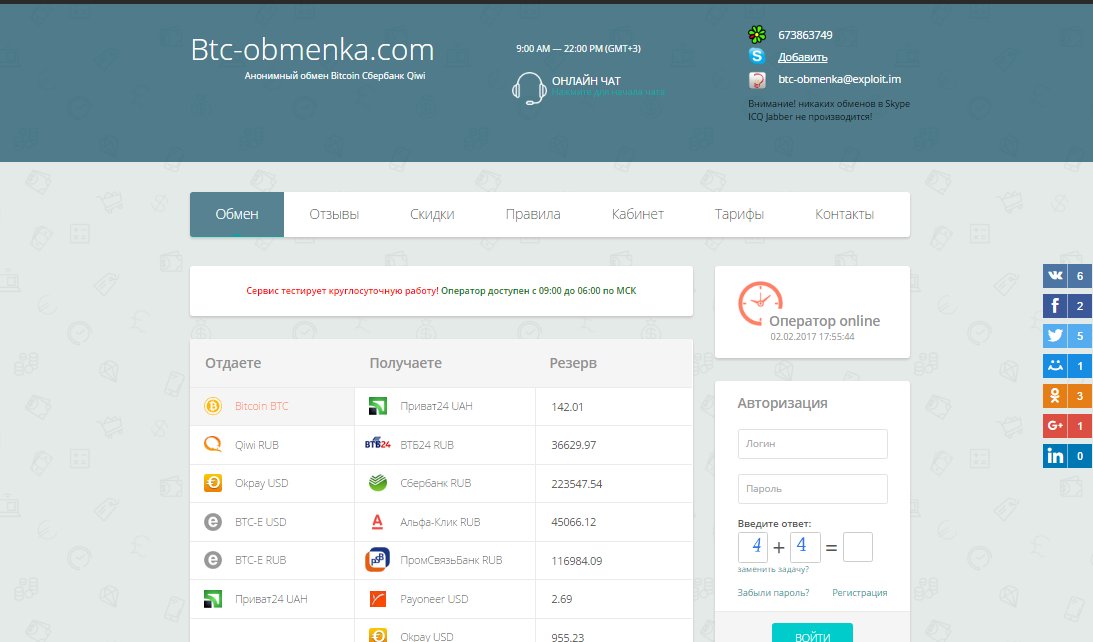Focus the Логин input field
Screen dimensions: 1093x642
click(812, 443)
